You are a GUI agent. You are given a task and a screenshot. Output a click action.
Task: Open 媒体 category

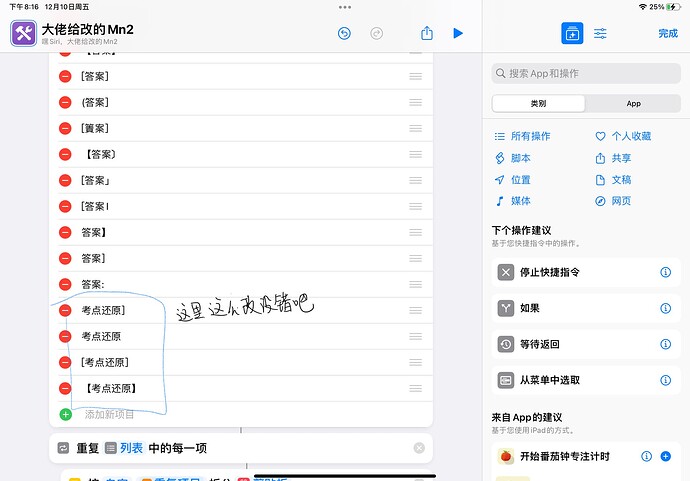tap(513, 201)
